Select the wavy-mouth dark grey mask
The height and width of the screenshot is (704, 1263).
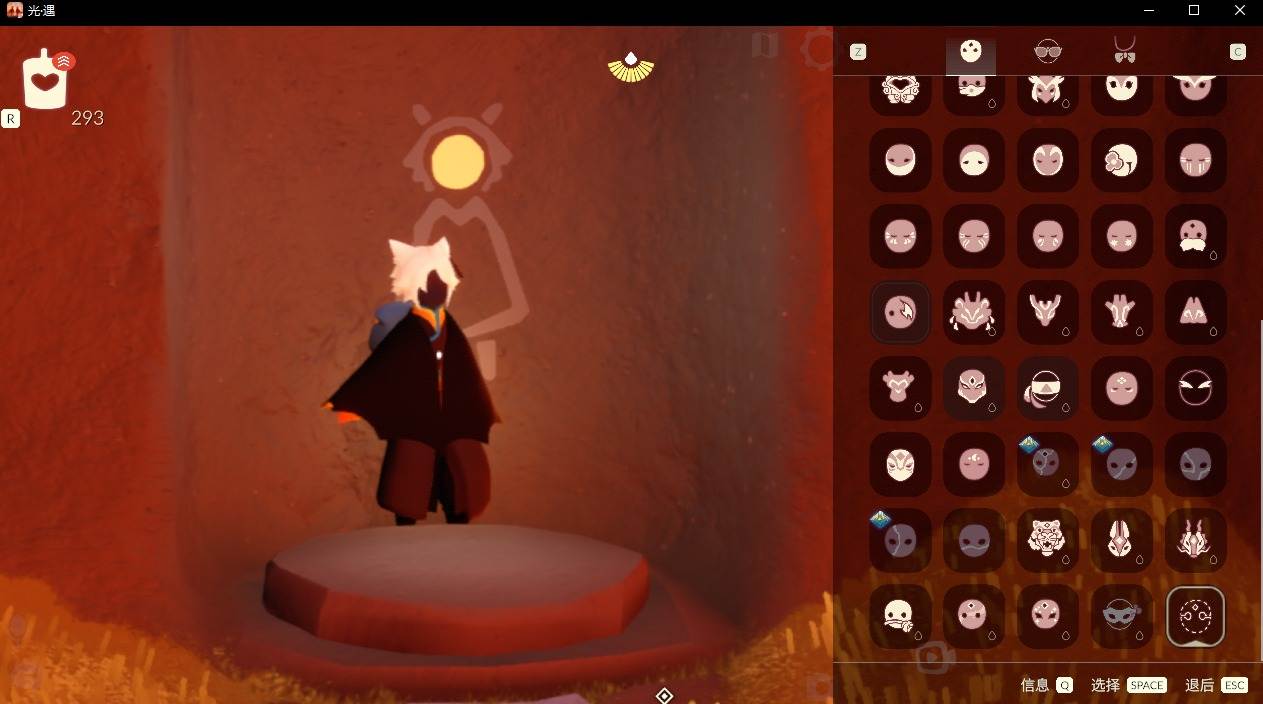point(974,540)
